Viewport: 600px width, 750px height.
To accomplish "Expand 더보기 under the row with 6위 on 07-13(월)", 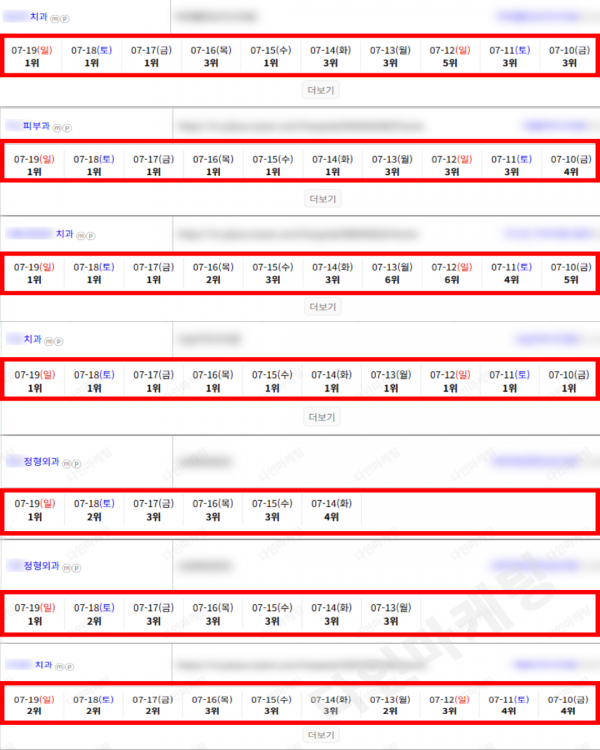I will pos(322,307).
